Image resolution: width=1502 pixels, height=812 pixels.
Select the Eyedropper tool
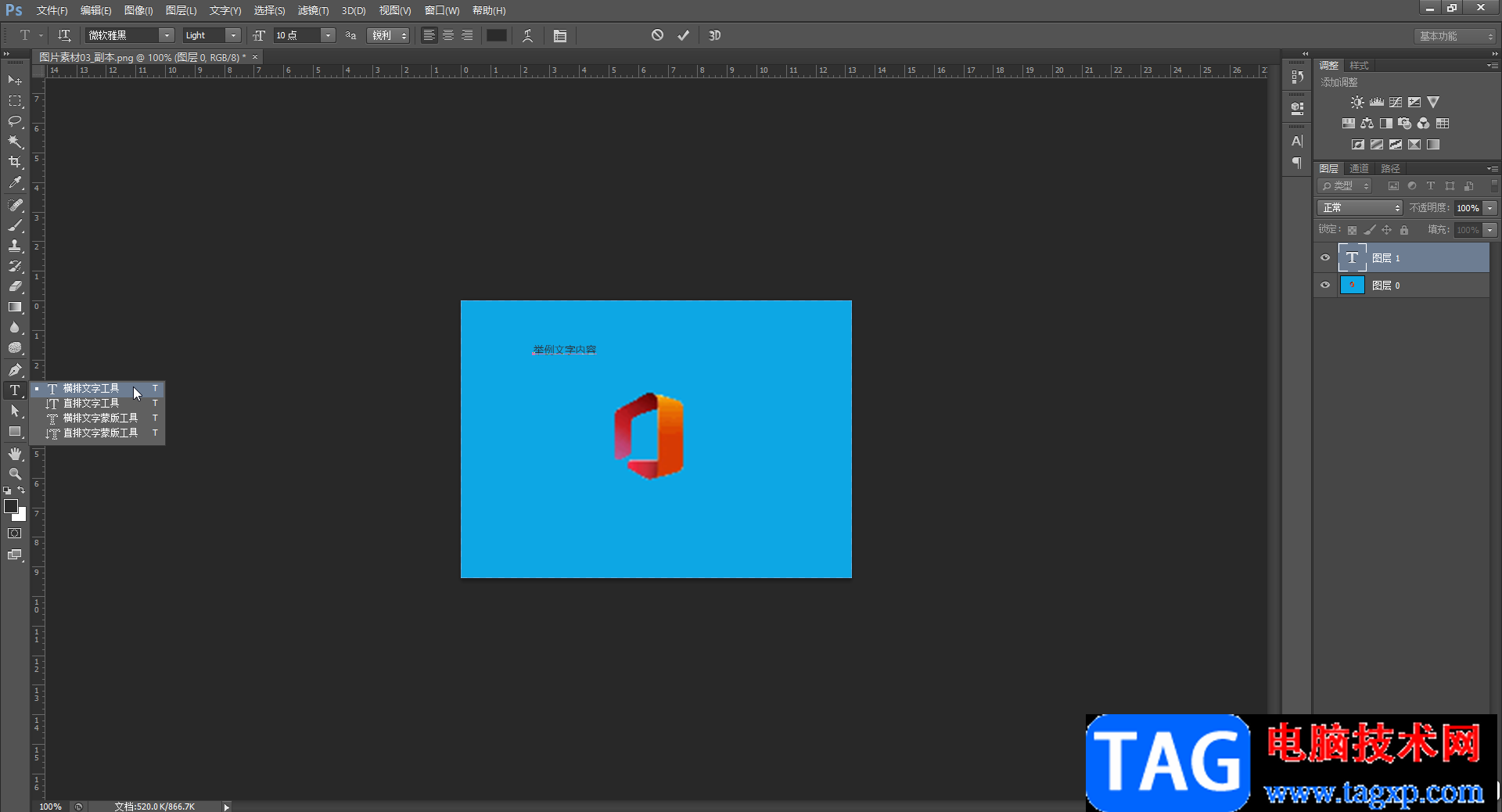click(15, 183)
